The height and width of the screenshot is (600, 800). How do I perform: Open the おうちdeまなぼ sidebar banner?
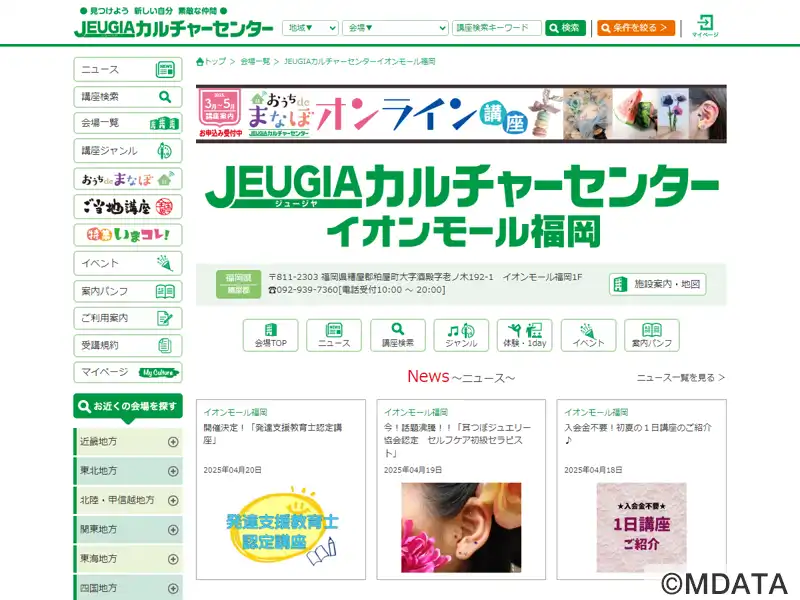click(128, 179)
